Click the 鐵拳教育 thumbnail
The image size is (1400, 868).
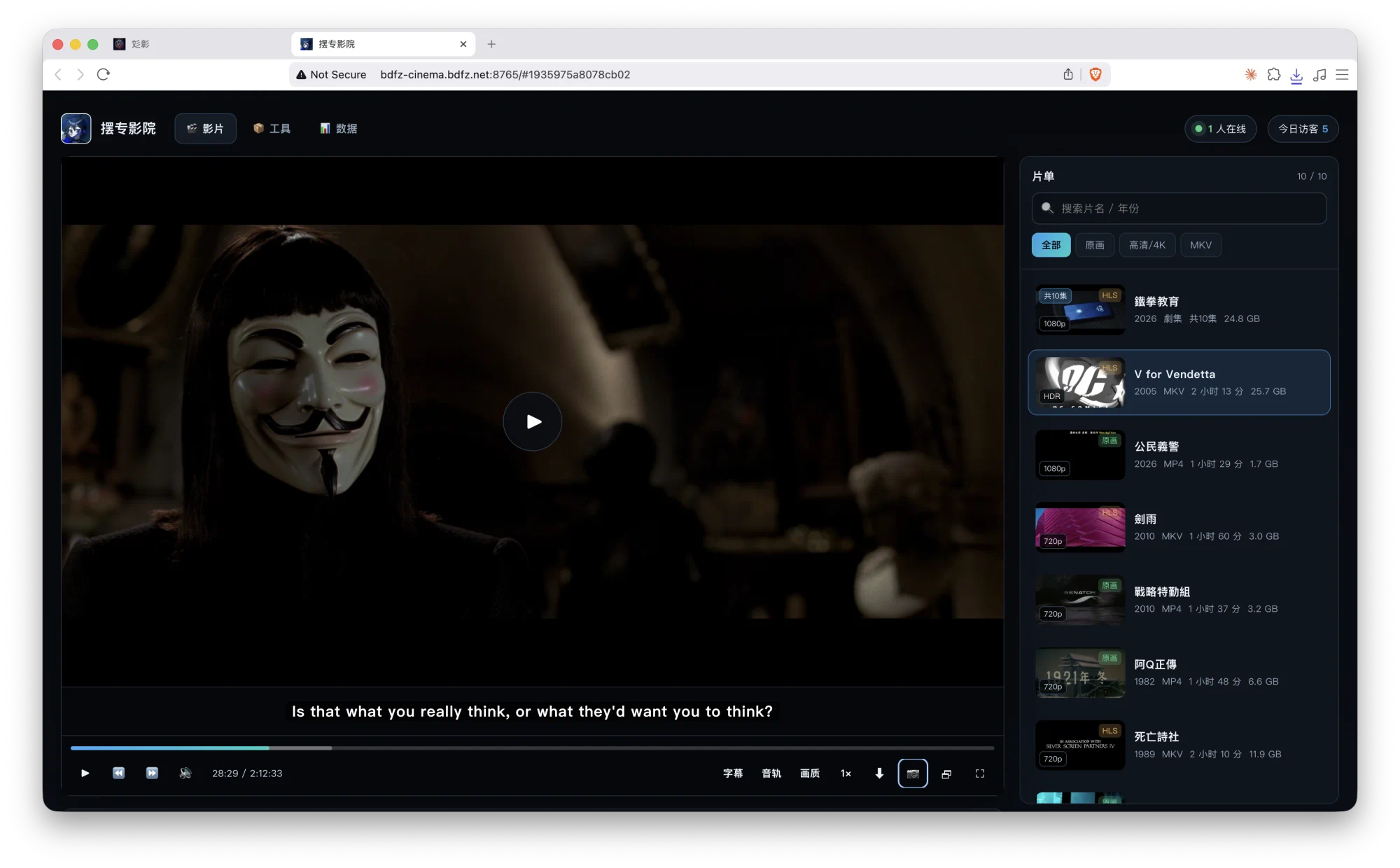click(1080, 309)
